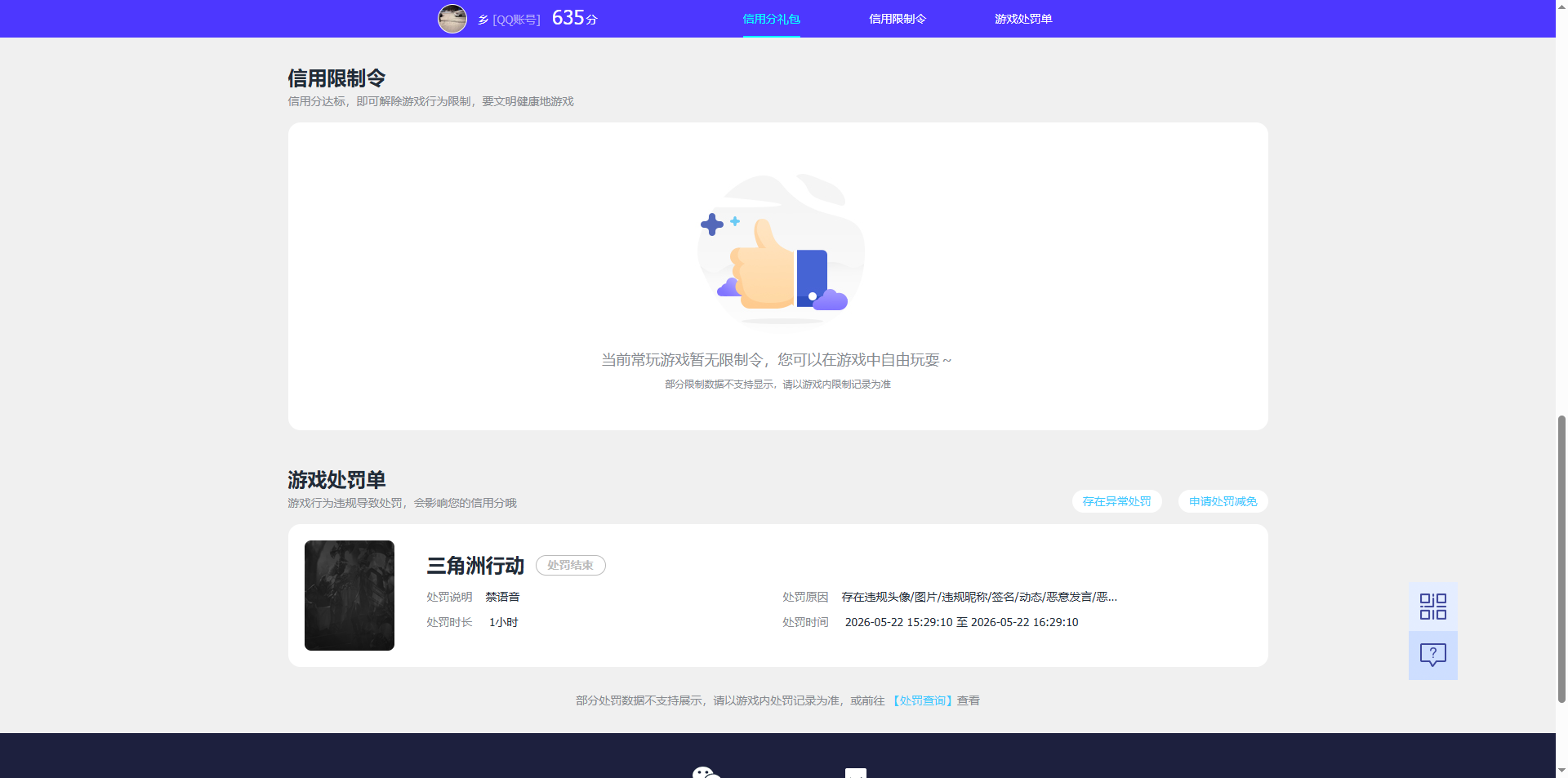Viewport: 1568px width, 778px height.
Task: Click the 处罚时间 date range value
Action: tap(961, 622)
